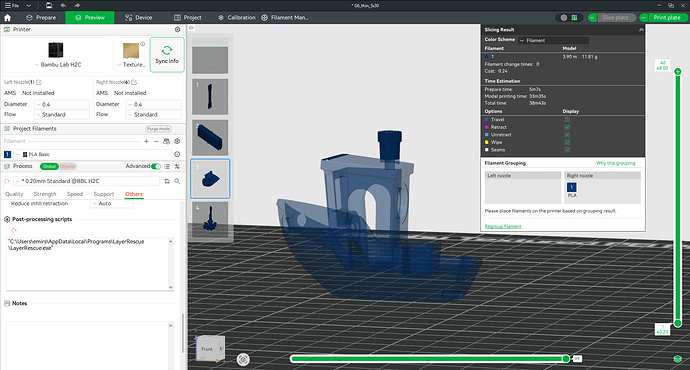Reset process preset changes orange arrow
The width and height of the screenshot is (690, 370).
[x=7, y=181]
